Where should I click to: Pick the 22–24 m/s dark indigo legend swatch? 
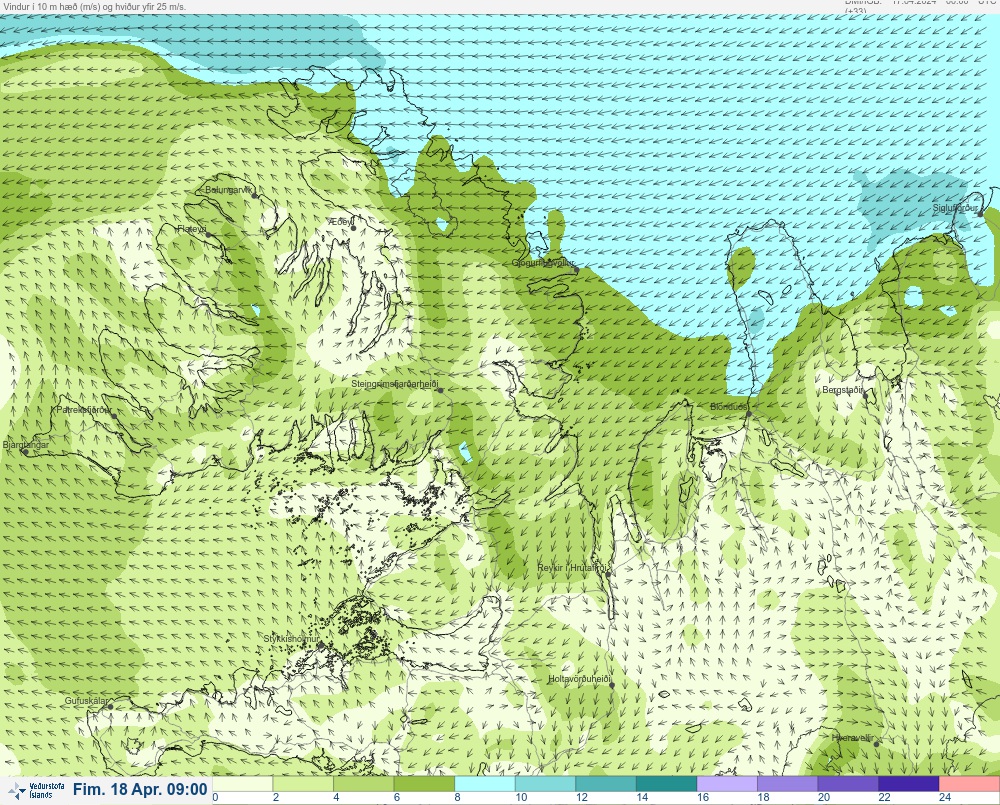(x=909, y=783)
